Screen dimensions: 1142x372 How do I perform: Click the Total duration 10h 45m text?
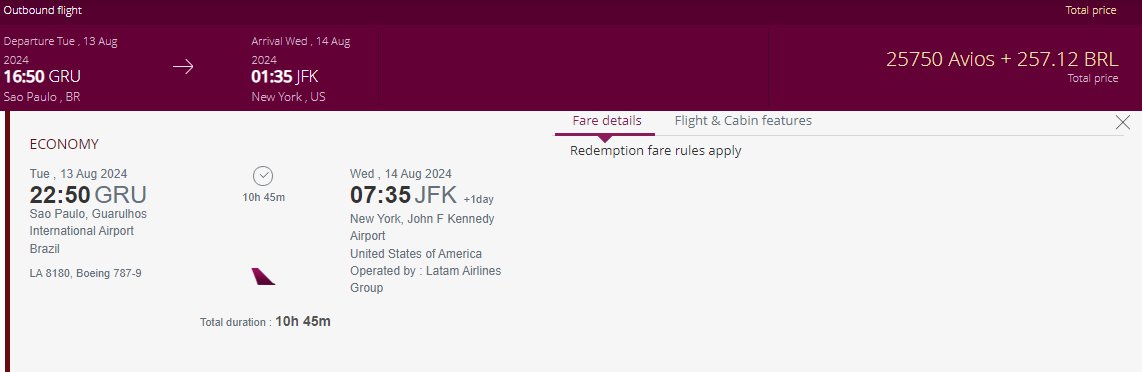coord(265,321)
